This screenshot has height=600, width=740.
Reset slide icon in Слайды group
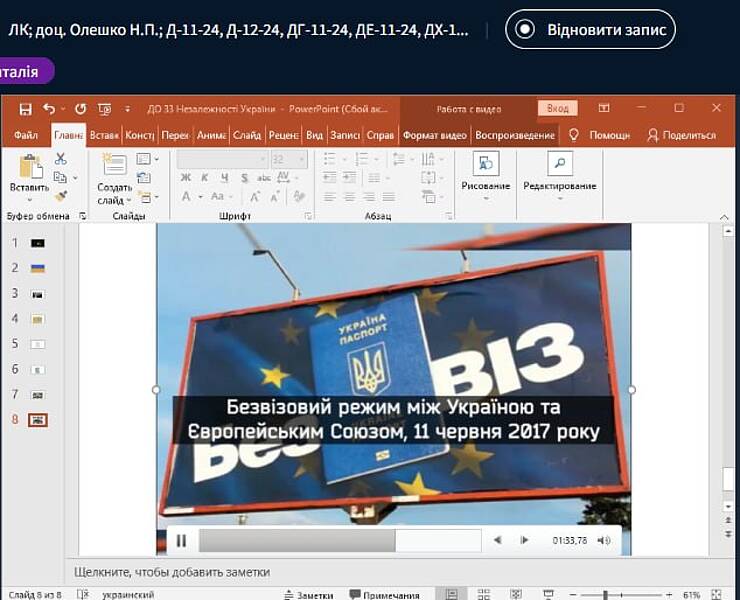[x=143, y=178]
